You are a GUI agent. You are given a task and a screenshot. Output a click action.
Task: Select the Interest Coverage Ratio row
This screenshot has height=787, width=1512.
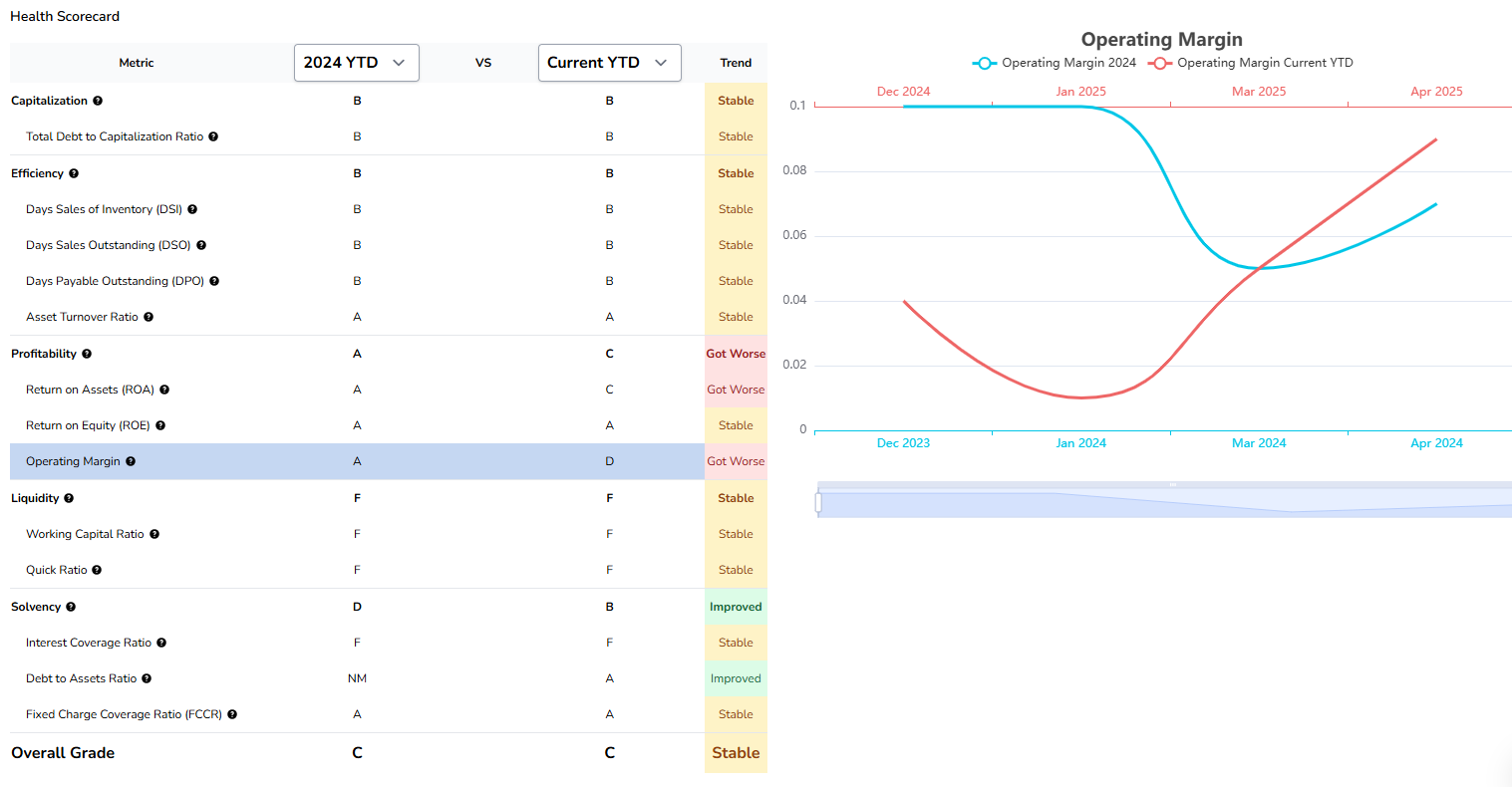(389, 643)
